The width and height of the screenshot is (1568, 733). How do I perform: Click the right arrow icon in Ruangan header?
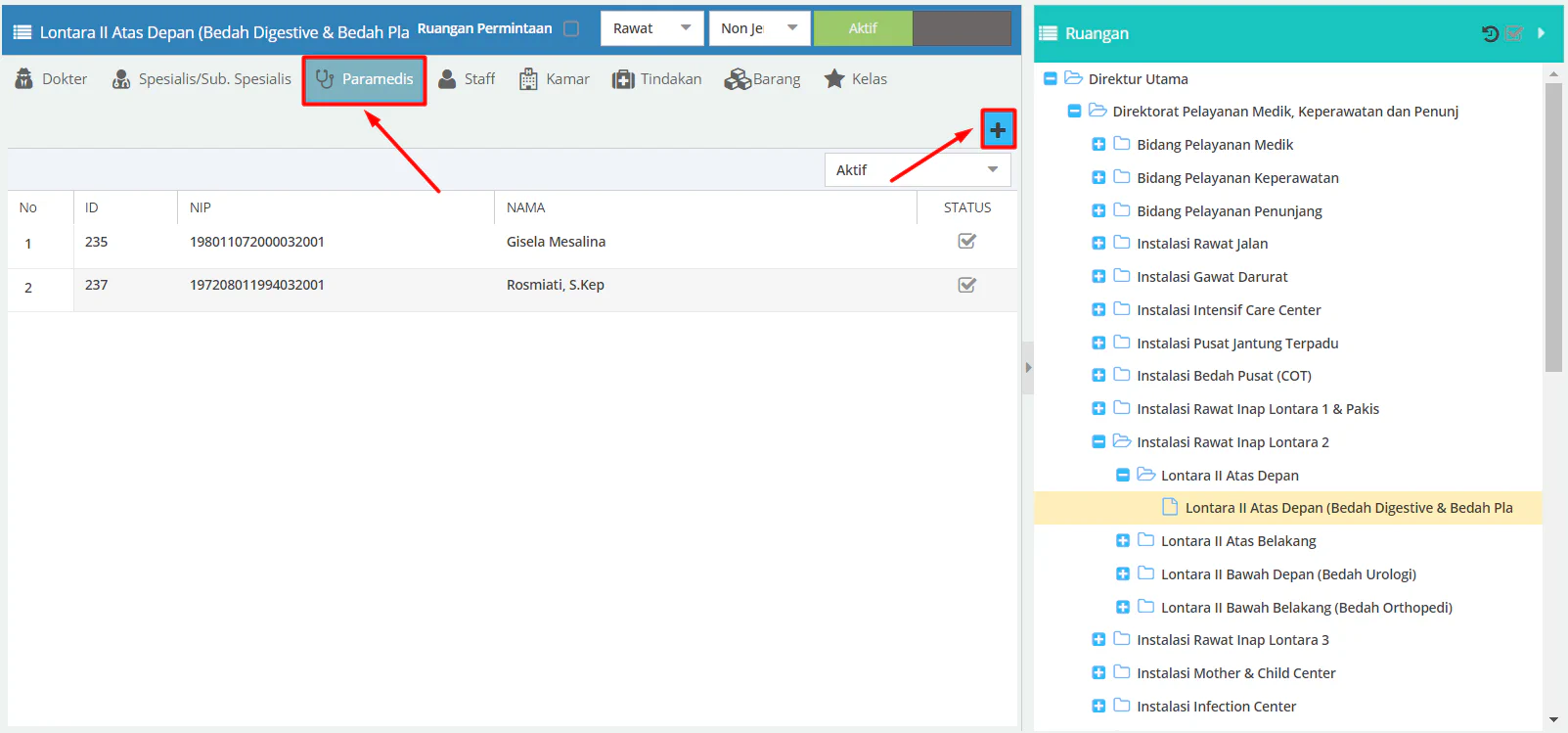click(x=1542, y=33)
